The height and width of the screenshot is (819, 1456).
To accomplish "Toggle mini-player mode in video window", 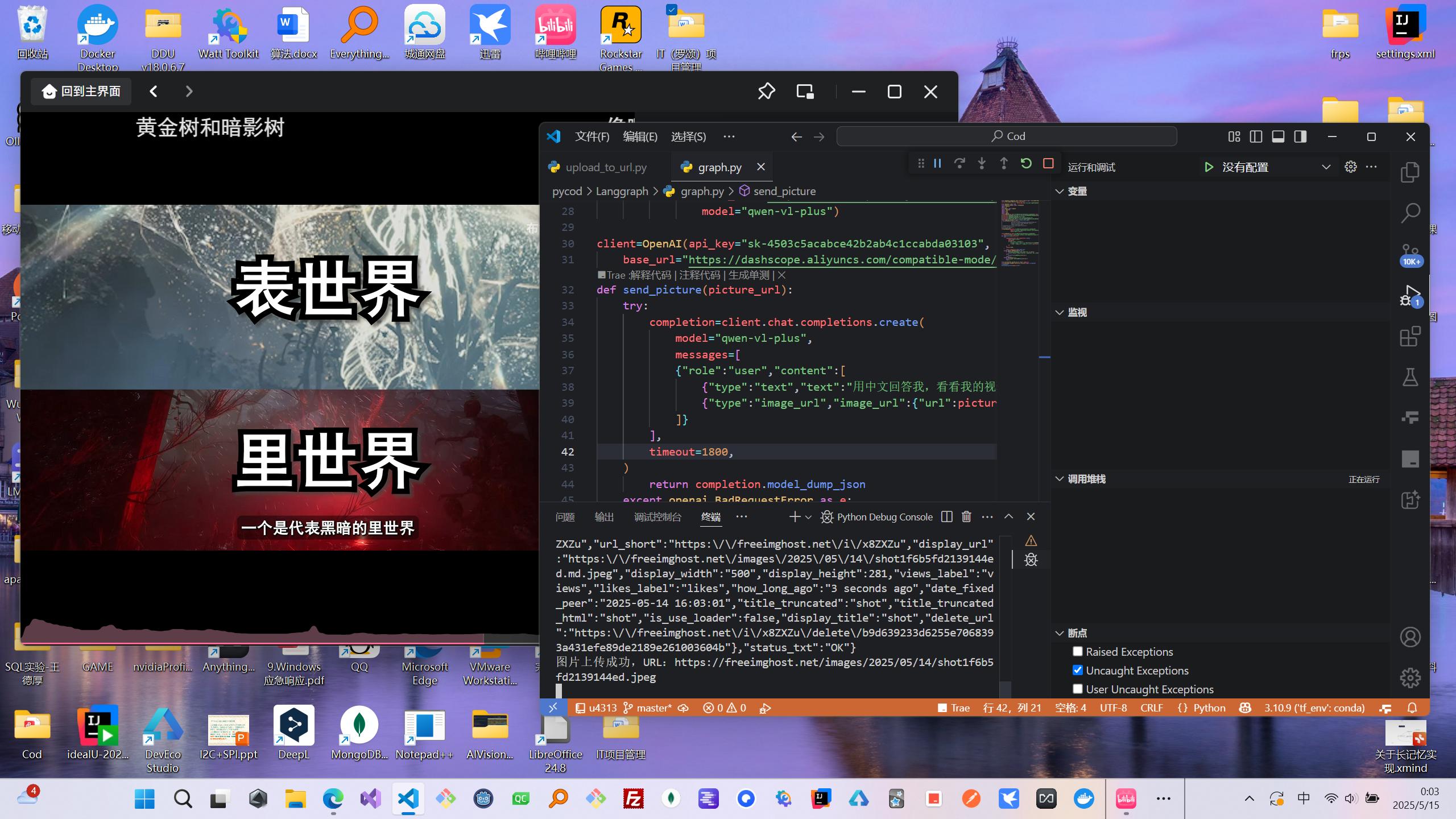I will pyautogui.click(x=805, y=92).
